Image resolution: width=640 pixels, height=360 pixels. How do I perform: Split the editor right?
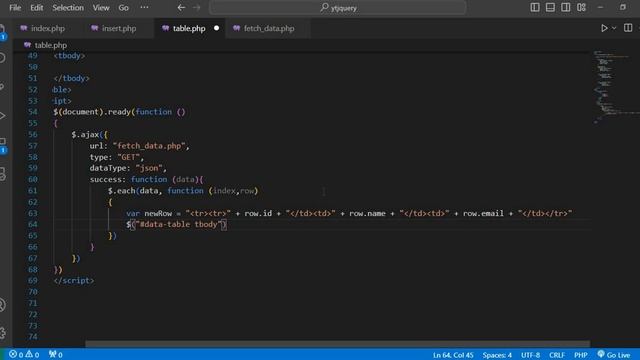click(628, 28)
